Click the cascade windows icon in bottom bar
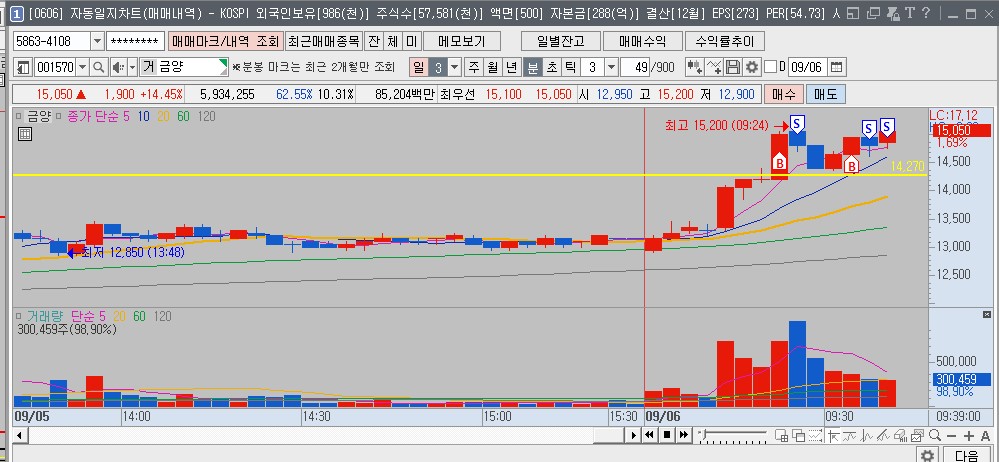999x462 pixels. (798, 436)
